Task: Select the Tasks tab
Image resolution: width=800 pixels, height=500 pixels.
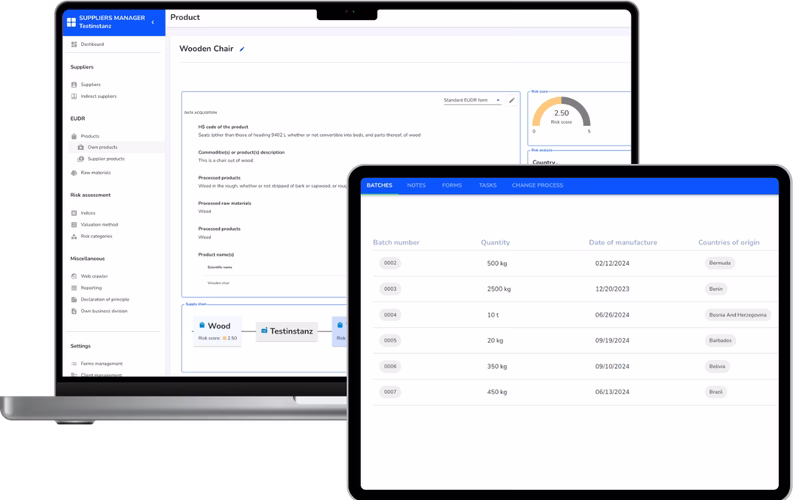Action: tap(487, 185)
